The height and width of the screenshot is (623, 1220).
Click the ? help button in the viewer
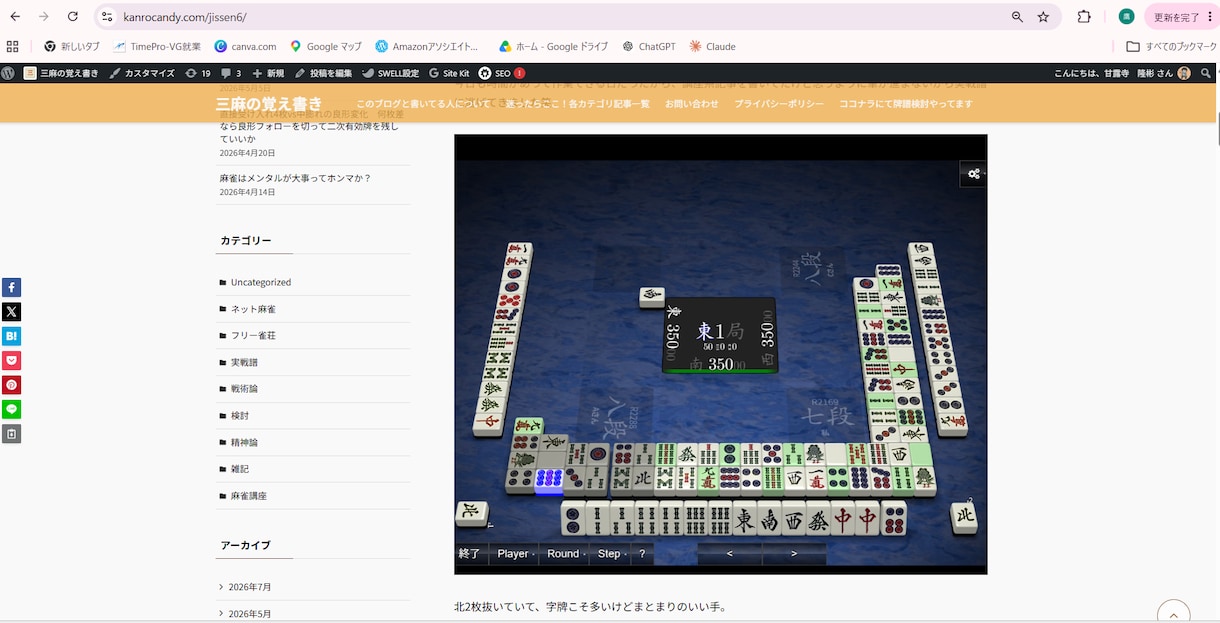tap(642, 554)
